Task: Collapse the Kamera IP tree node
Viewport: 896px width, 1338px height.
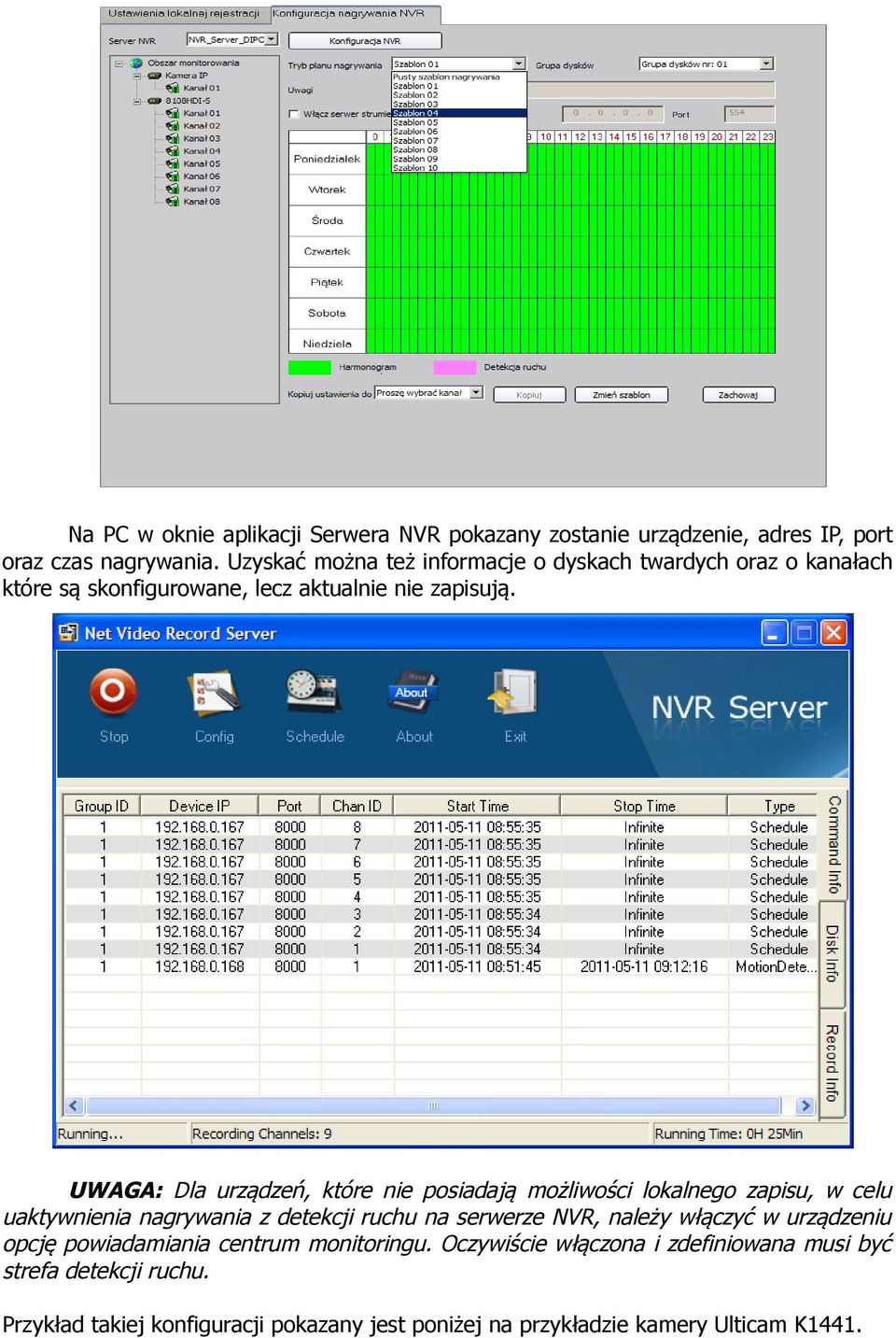Action: pos(136,76)
